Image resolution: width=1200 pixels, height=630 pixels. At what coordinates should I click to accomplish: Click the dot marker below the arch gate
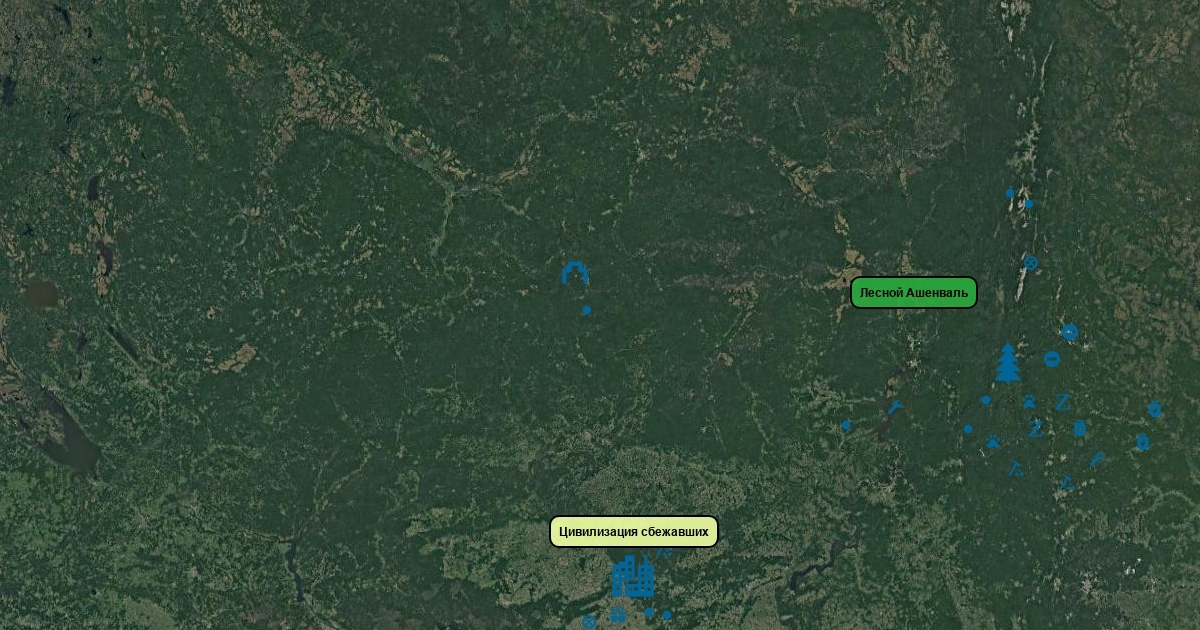click(587, 310)
